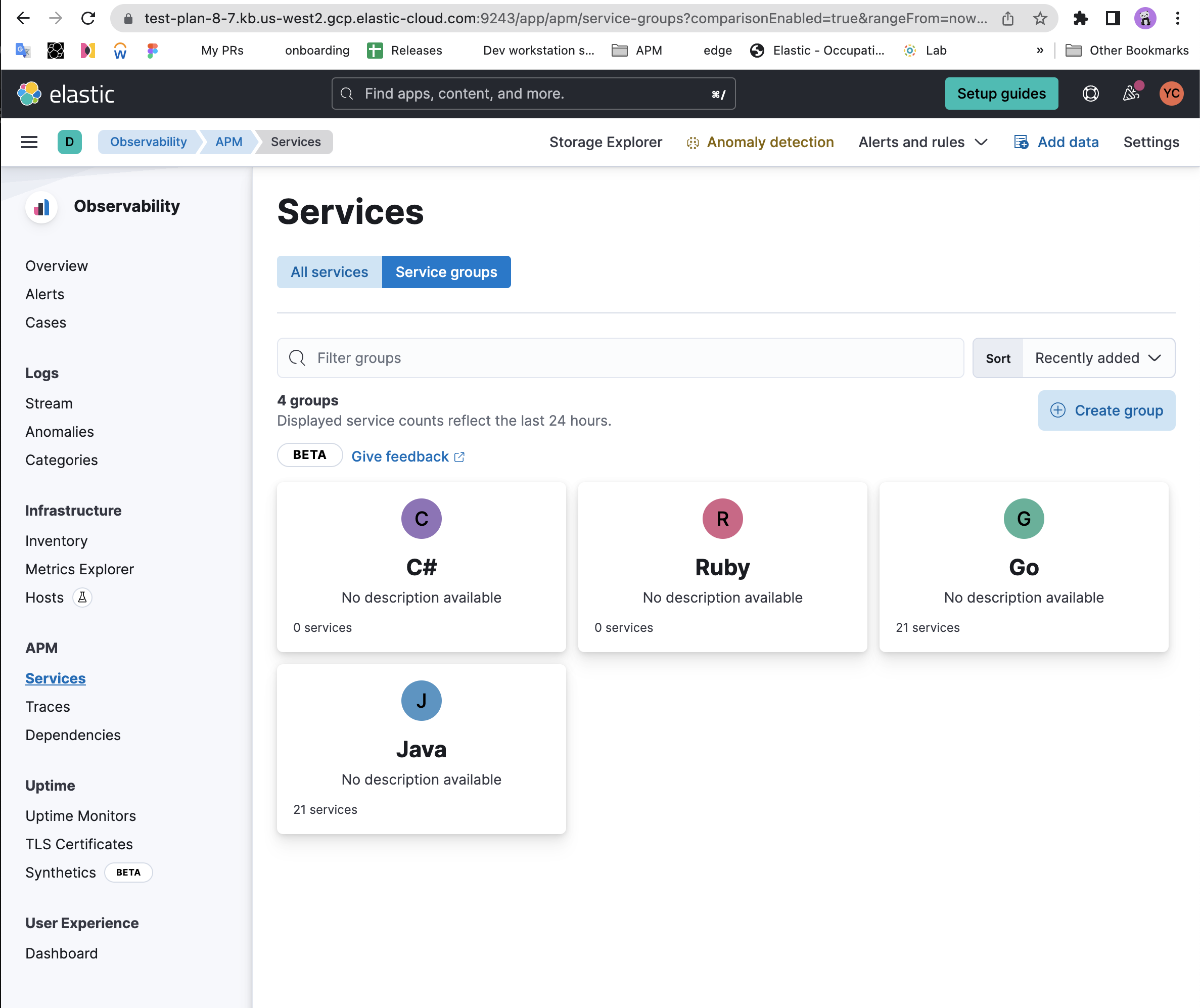Open the Go service group card
1200x1008 pixels.
coord(1024,566)
